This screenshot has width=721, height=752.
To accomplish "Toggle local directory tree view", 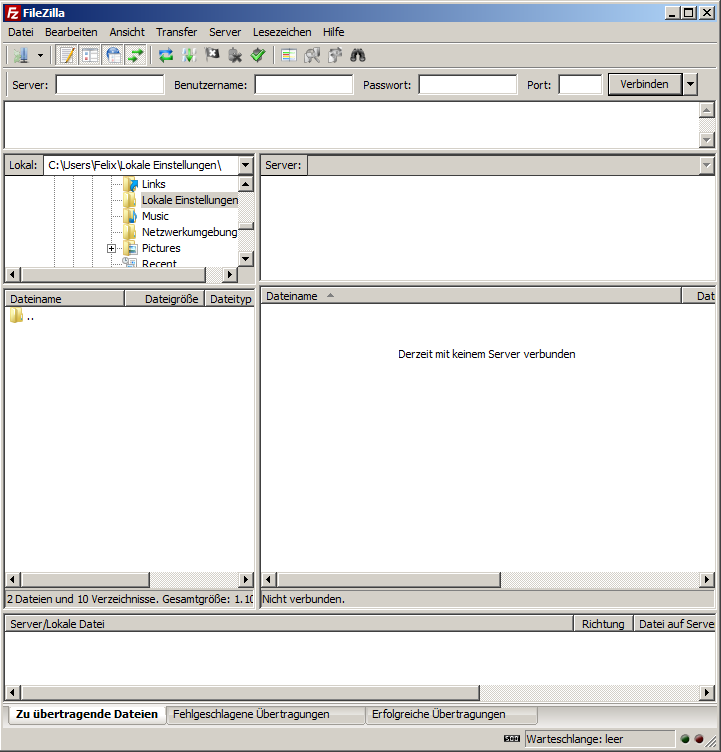I will point(90,56).
